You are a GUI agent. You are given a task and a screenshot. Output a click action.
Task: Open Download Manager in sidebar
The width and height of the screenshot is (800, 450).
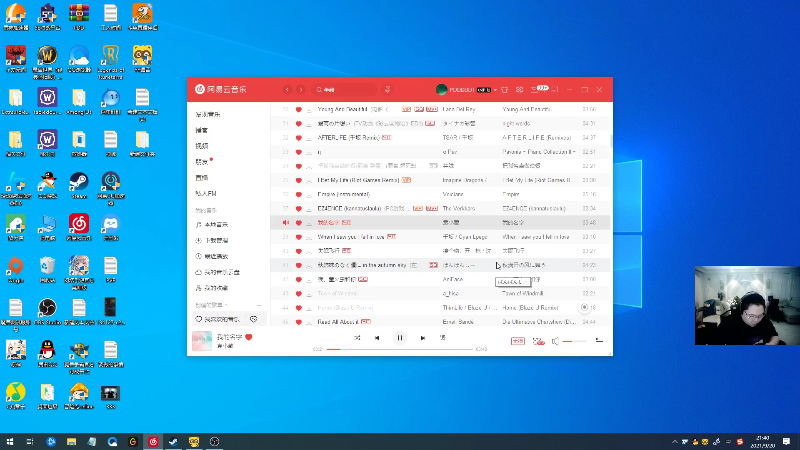212,240
